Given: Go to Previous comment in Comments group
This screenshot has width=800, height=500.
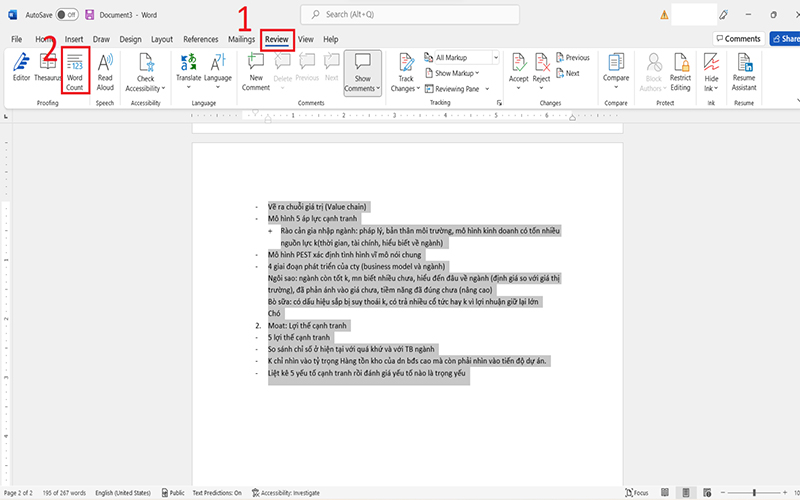Looking at the screenshot, I should pyautogui.click(x=307, y=67).
